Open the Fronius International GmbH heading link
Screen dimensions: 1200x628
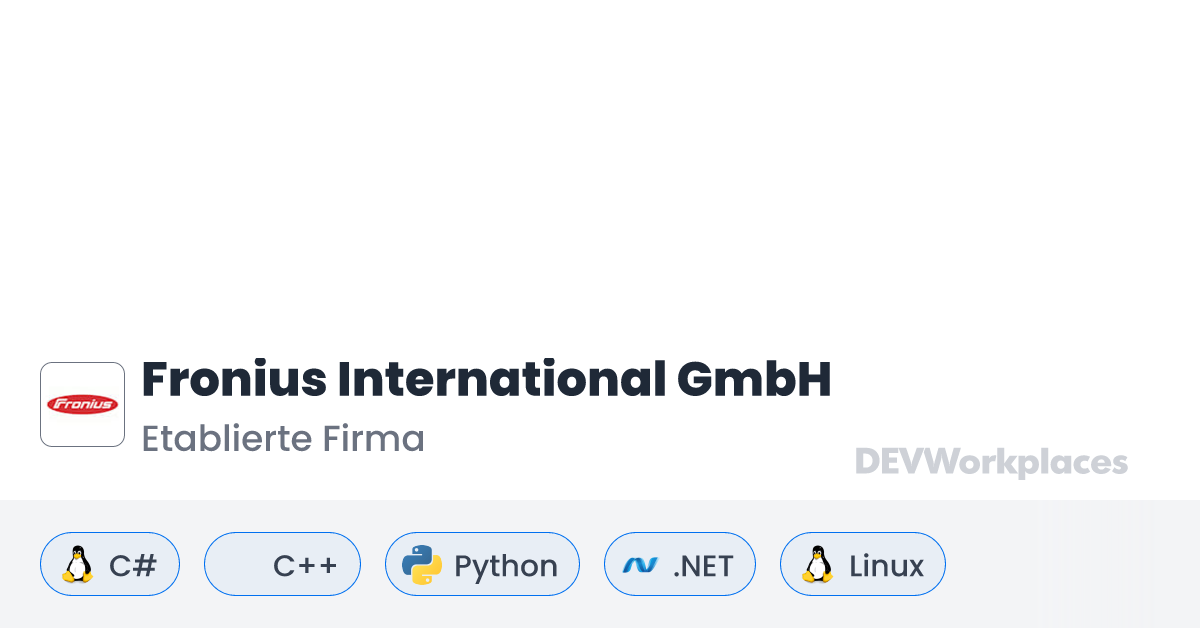[x=486, y=380]
